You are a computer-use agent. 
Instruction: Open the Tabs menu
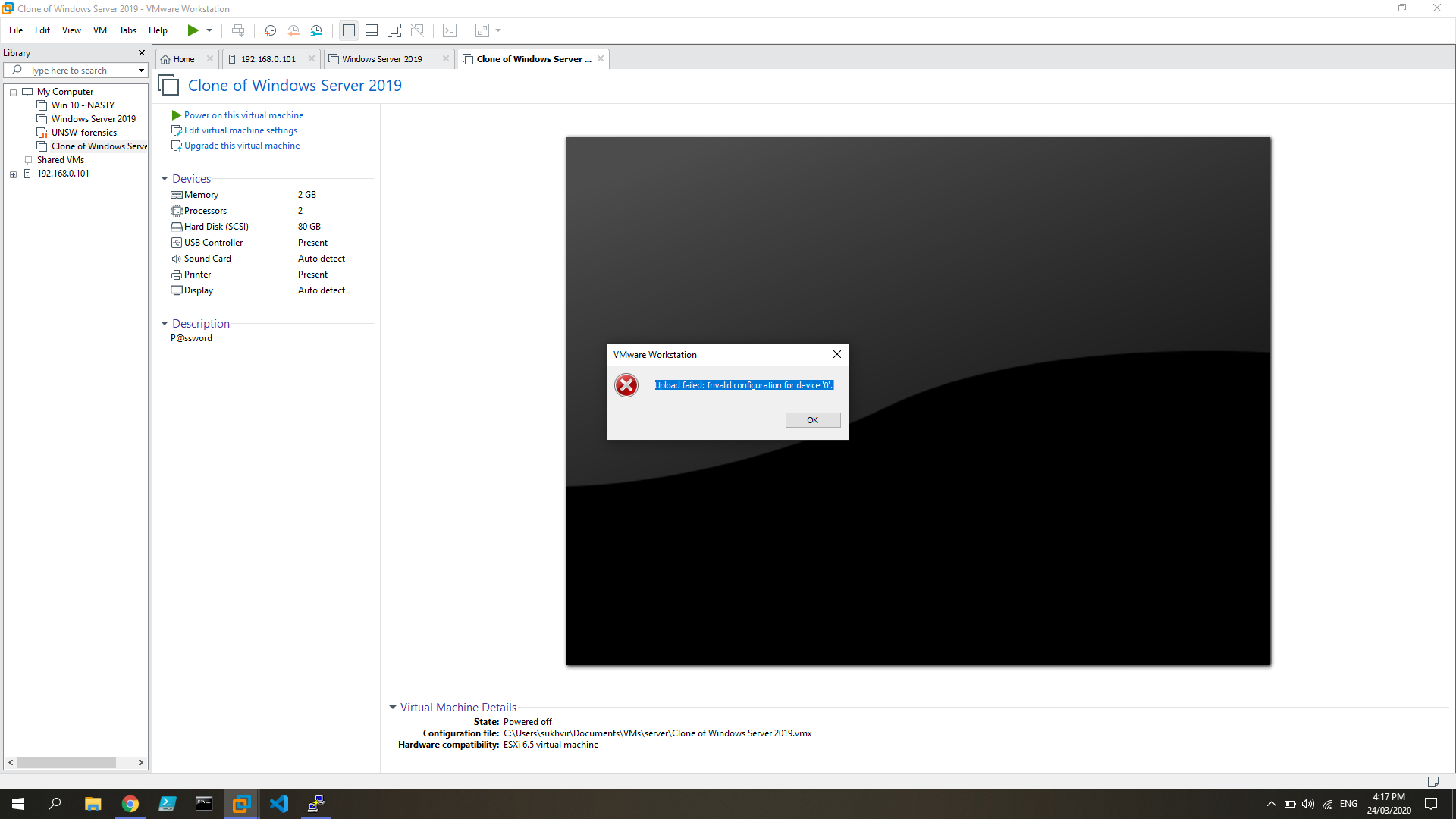pos(127,30)
